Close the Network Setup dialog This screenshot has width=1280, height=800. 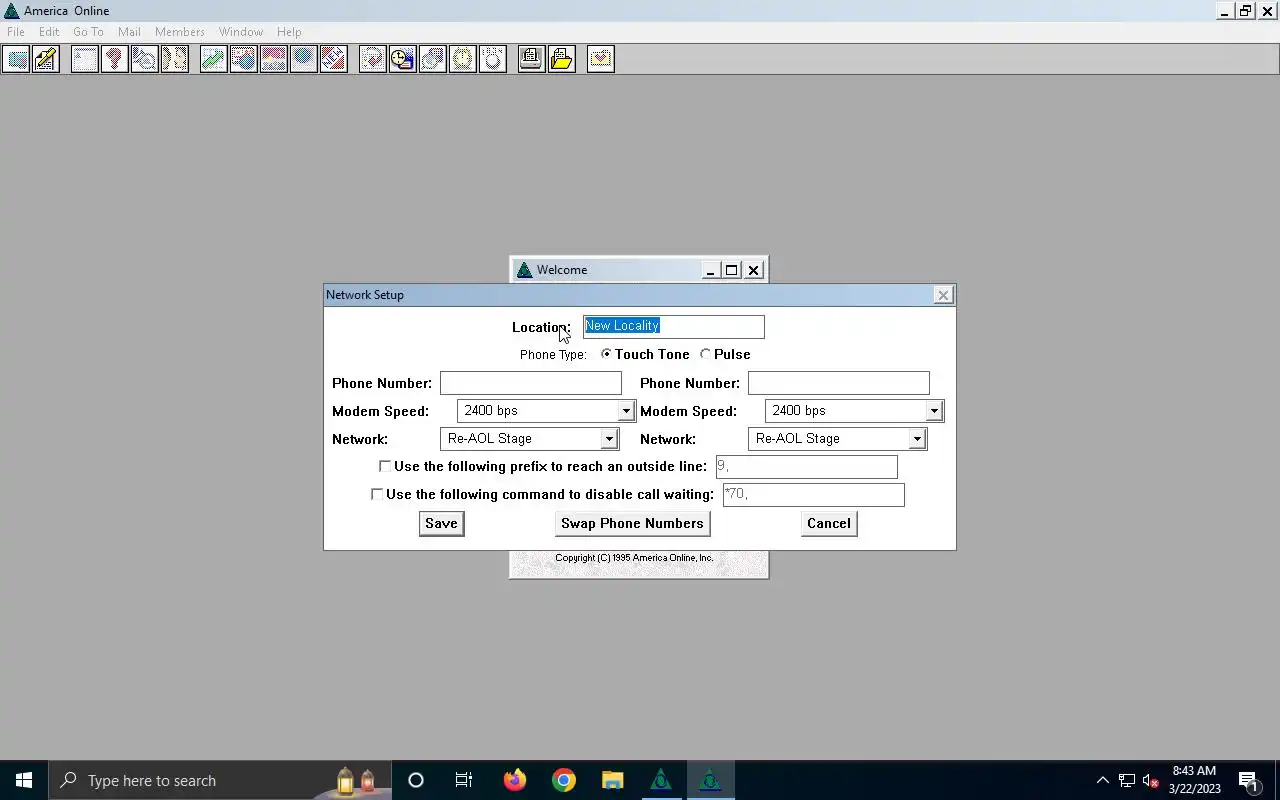(943, 295)
